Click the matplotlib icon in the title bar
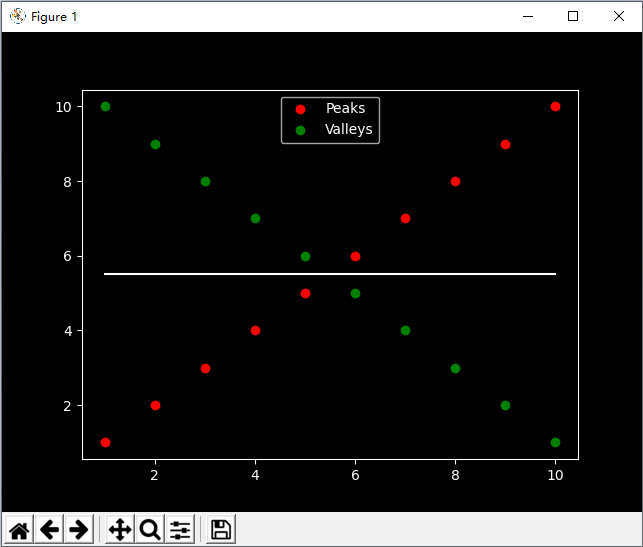This screenshot has width=643, height=547. 18,16
